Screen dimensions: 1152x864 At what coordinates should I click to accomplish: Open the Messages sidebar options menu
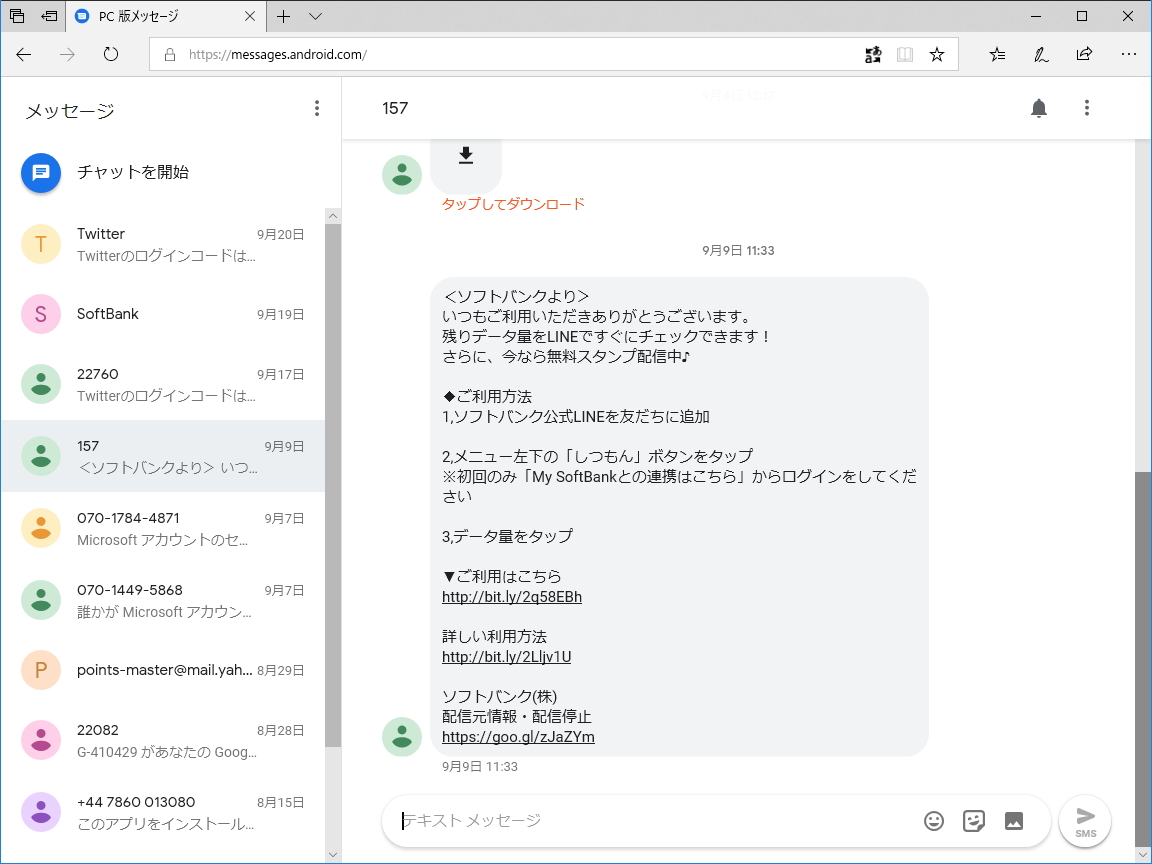click(x=317, y=107)
